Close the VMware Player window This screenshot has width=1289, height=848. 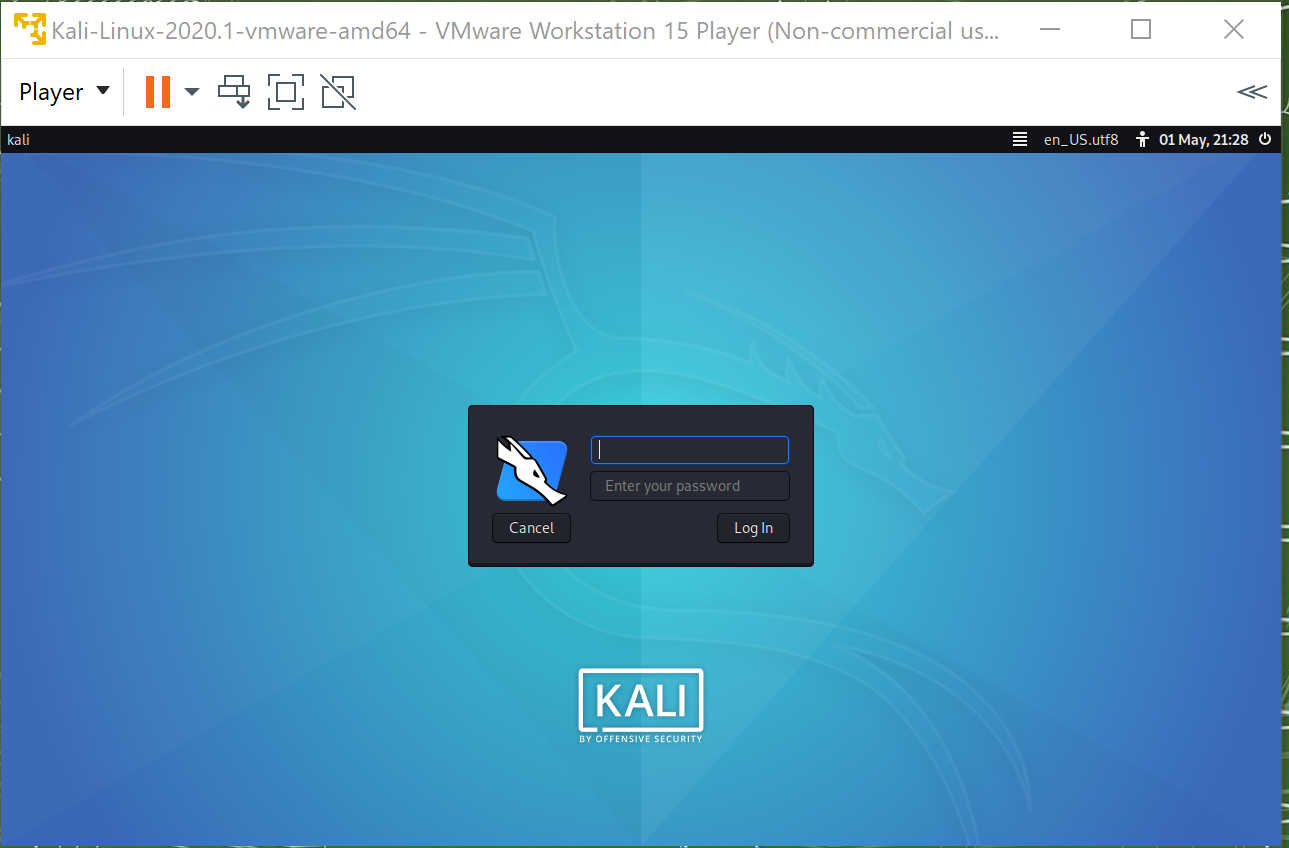[1234, 30]
